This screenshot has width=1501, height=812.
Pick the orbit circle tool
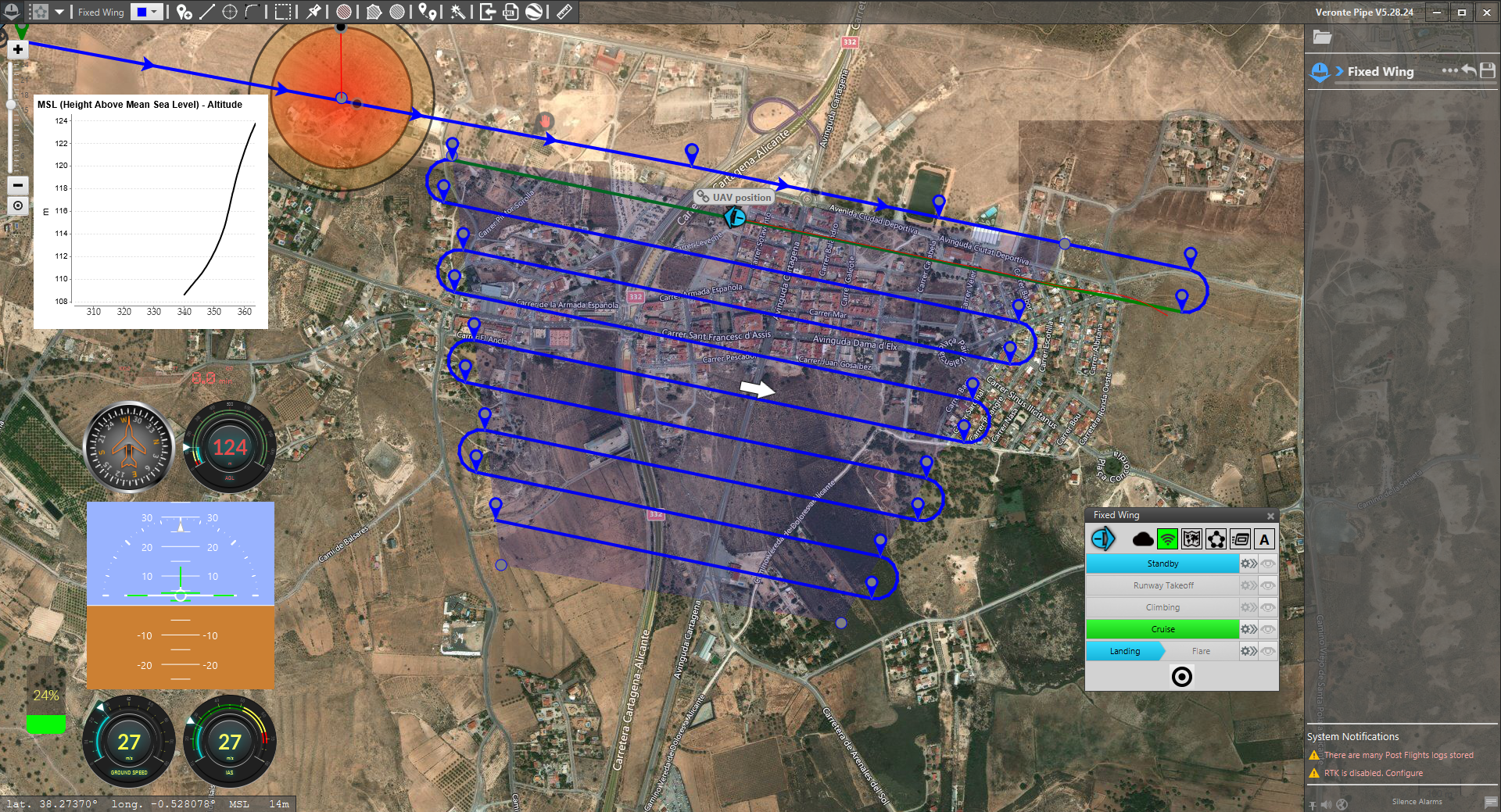[230, 12]
